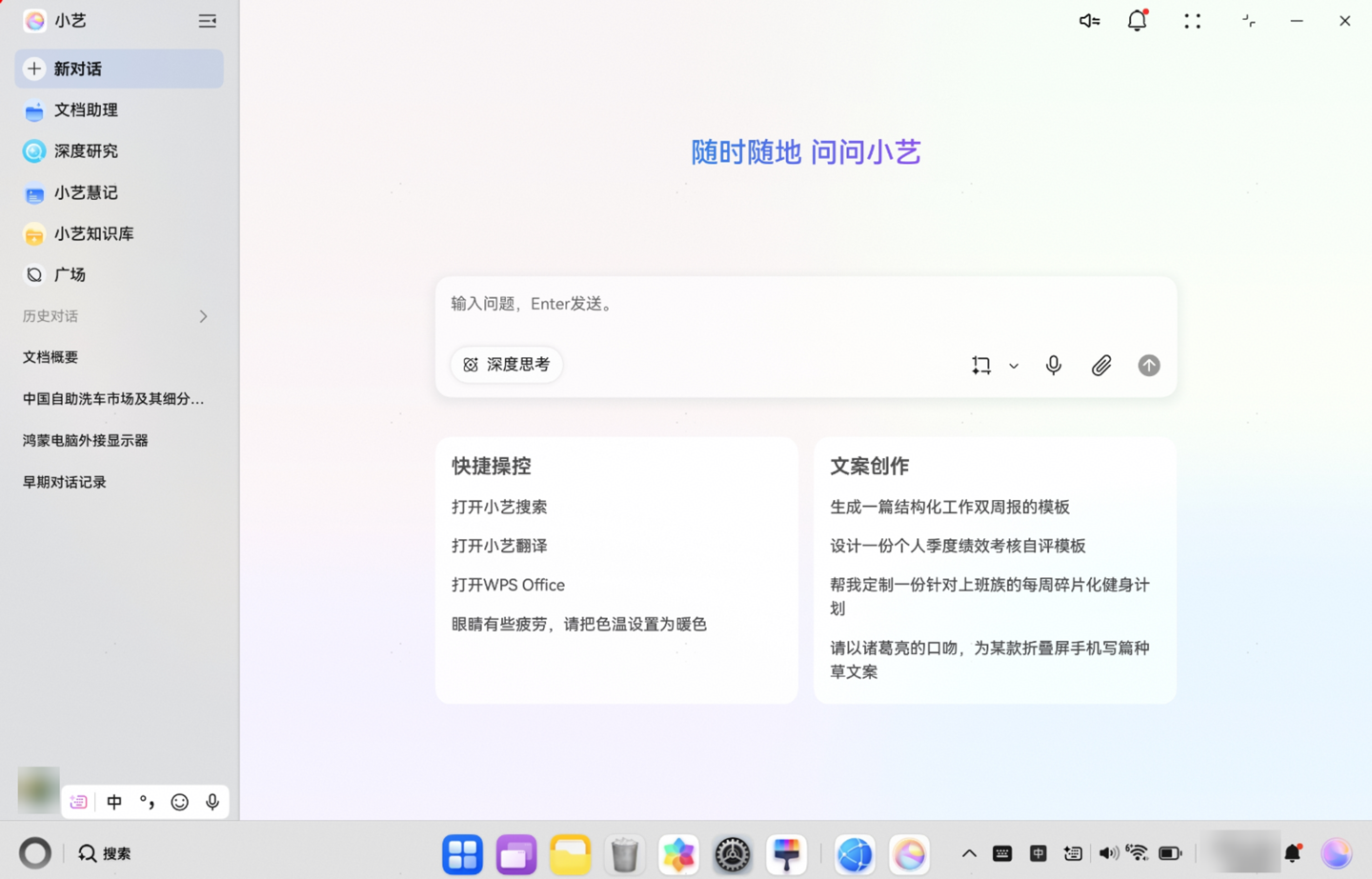Open the 广场 plaza section
Viewport: 1372px width, 879px height.
(x=70, y=274)
